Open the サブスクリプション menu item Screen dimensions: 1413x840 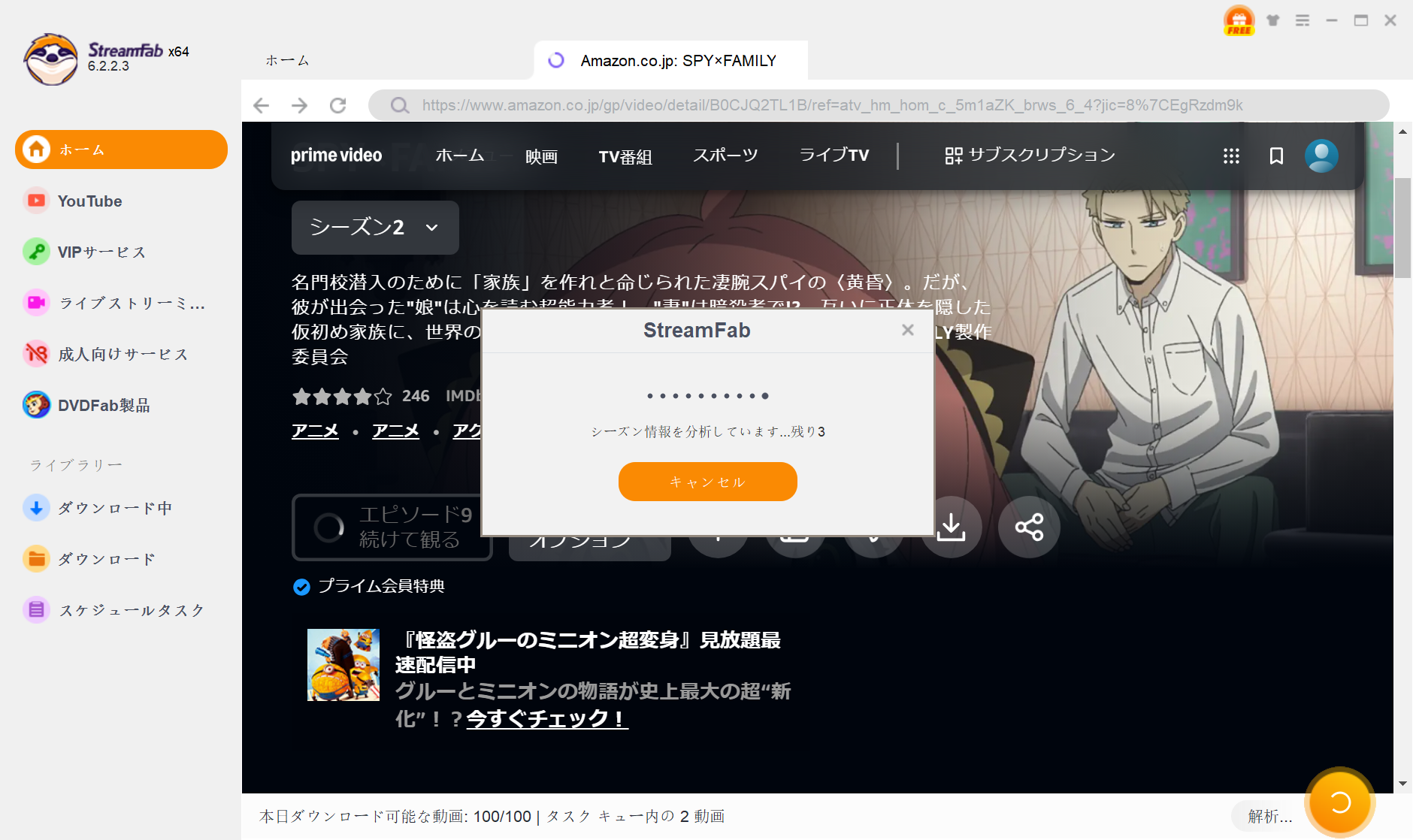coord(1030,156)
